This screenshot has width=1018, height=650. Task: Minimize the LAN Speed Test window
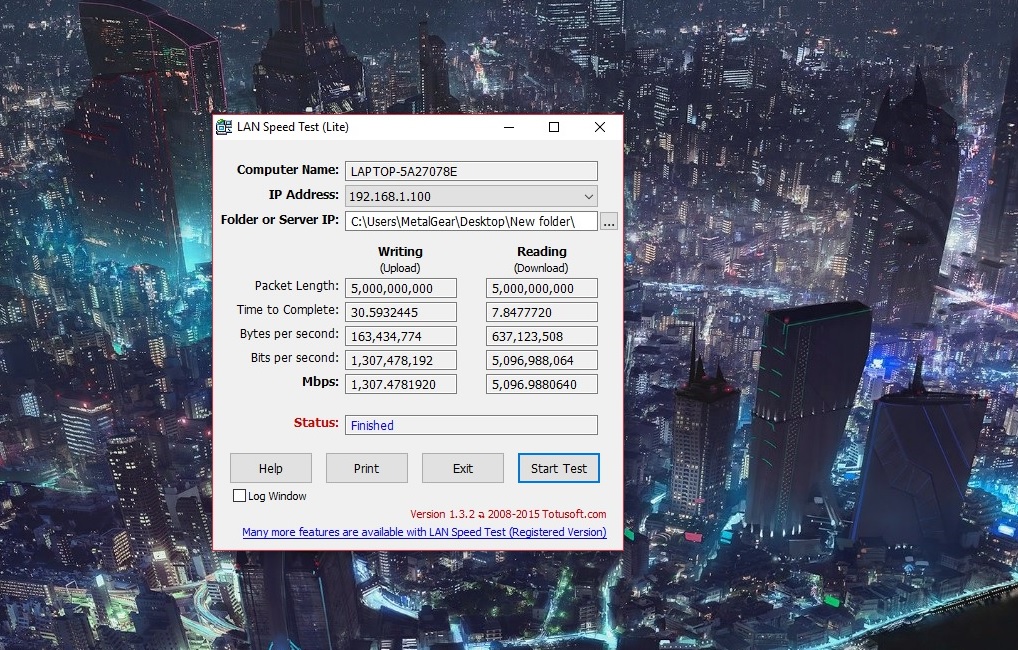tap(509, 127)
